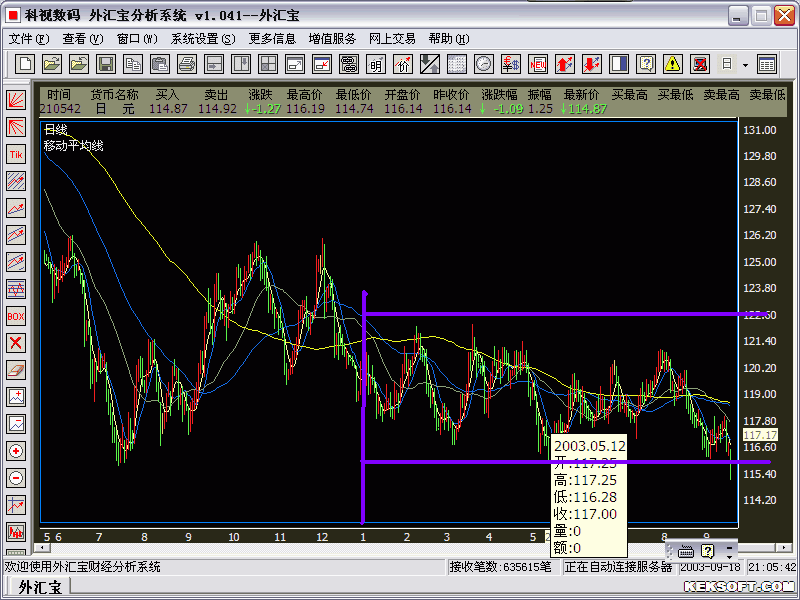Open the 查看(V) menu
Screen dimensions: 800x600
(x=83, y=39)
